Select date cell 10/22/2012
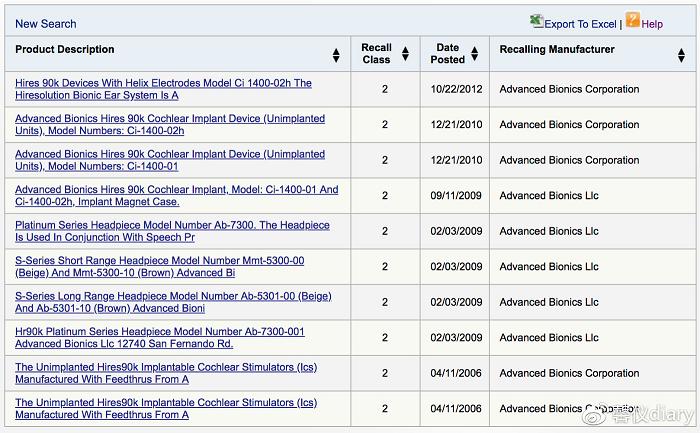The image size is (700, 433). [456, 89]
